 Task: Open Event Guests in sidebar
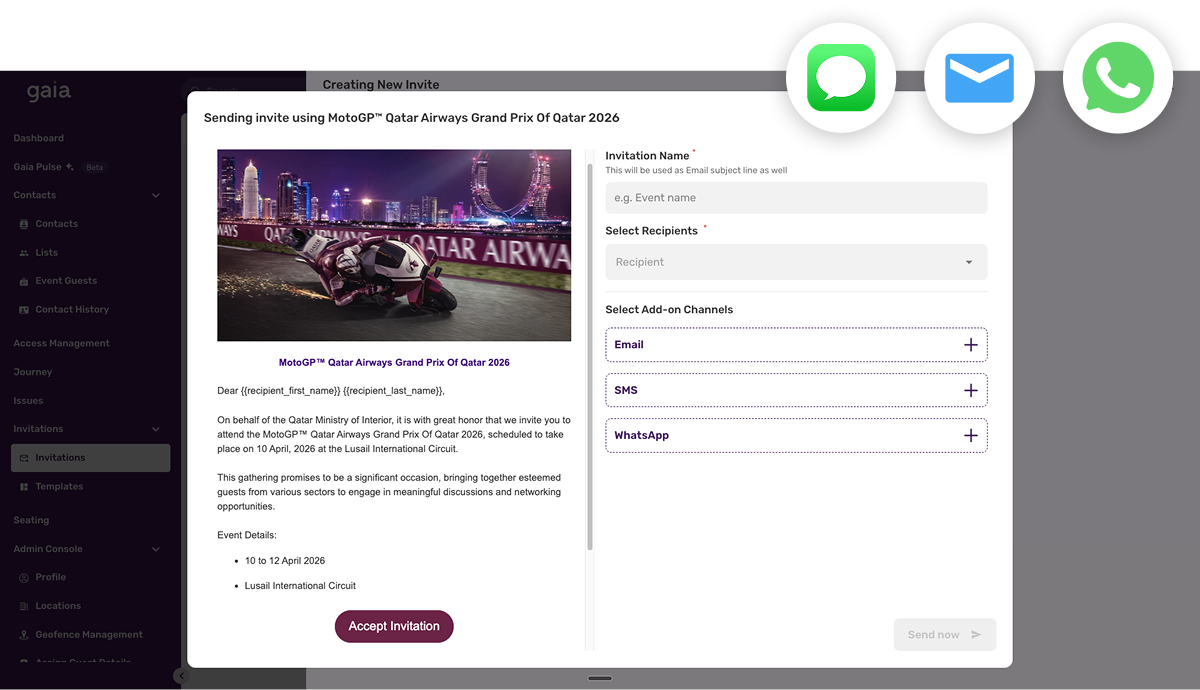(66, 281)
